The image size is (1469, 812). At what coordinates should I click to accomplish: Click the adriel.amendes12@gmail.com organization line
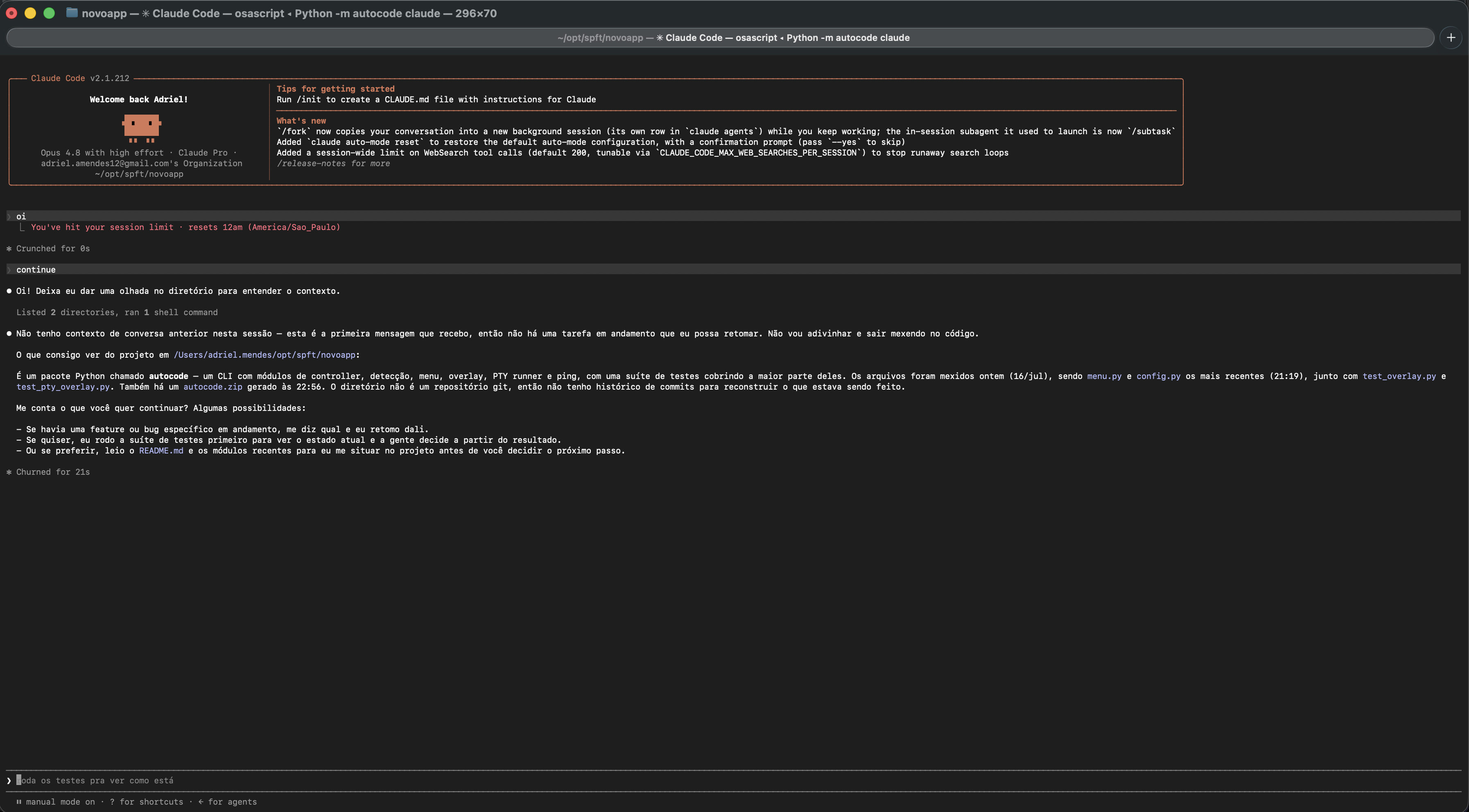pyautogui.click(x=141, y=163)
